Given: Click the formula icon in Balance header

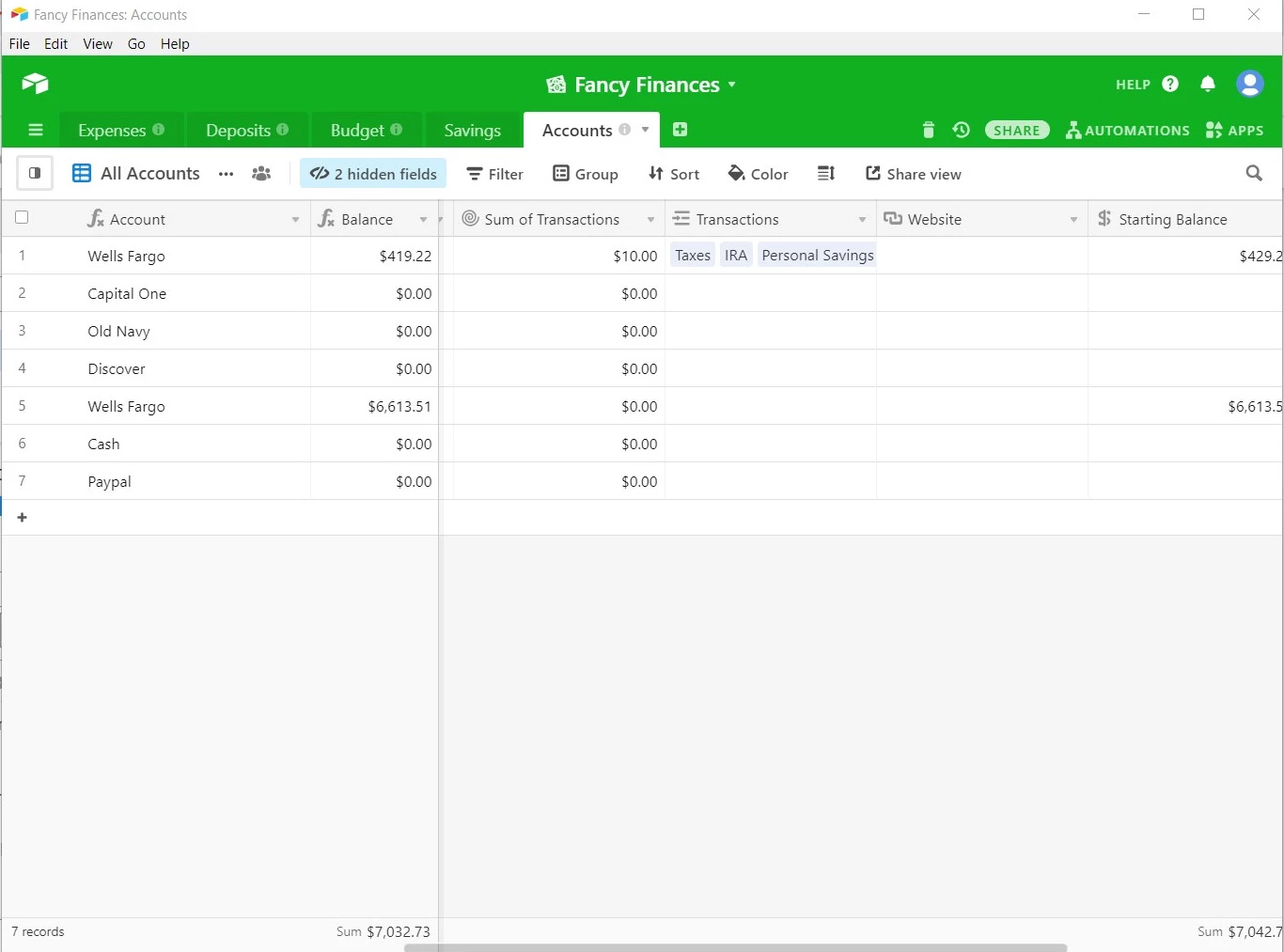Looking at the screenshot, I should (x=326, y=219).
